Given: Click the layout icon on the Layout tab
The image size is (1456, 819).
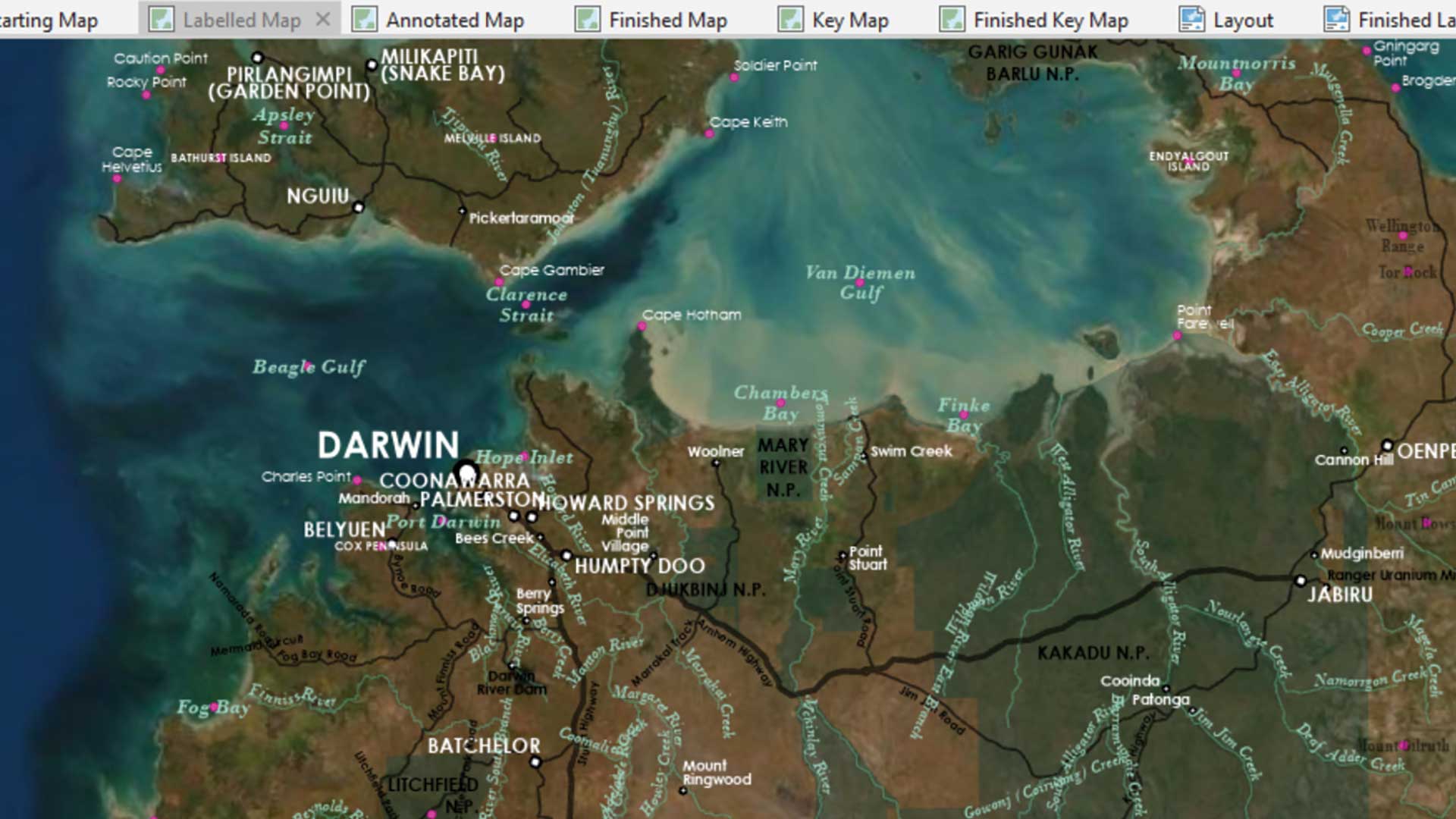Looking at the screenshot, I should coord(1191,20).
